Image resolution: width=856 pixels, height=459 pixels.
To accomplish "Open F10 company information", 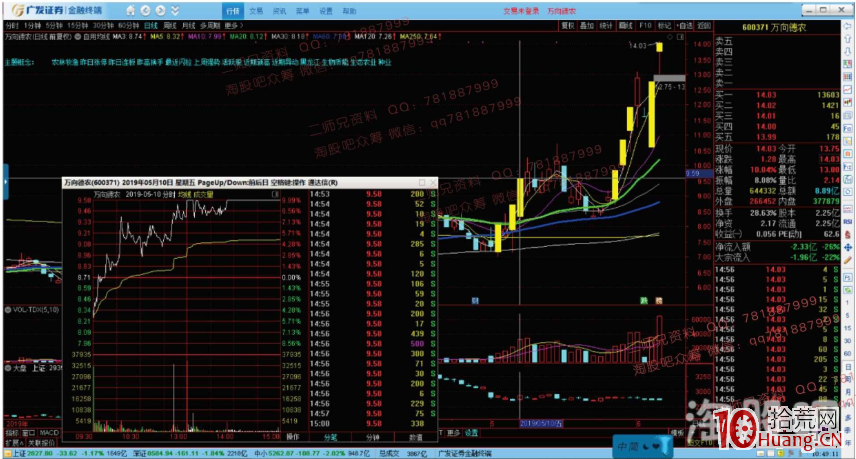I will pyautogui.click(x=645, y=26).
